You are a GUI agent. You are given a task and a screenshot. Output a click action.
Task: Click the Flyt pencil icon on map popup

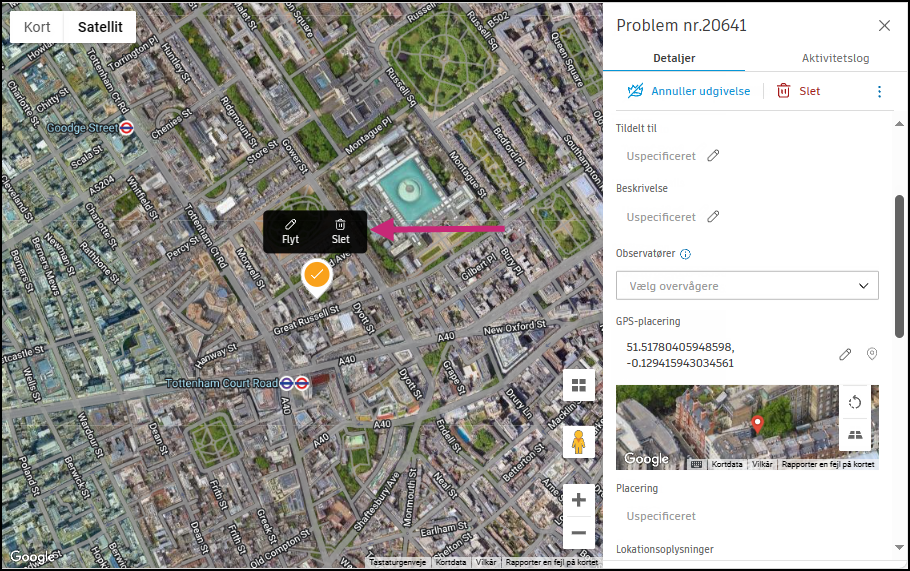tap(291, 225)
